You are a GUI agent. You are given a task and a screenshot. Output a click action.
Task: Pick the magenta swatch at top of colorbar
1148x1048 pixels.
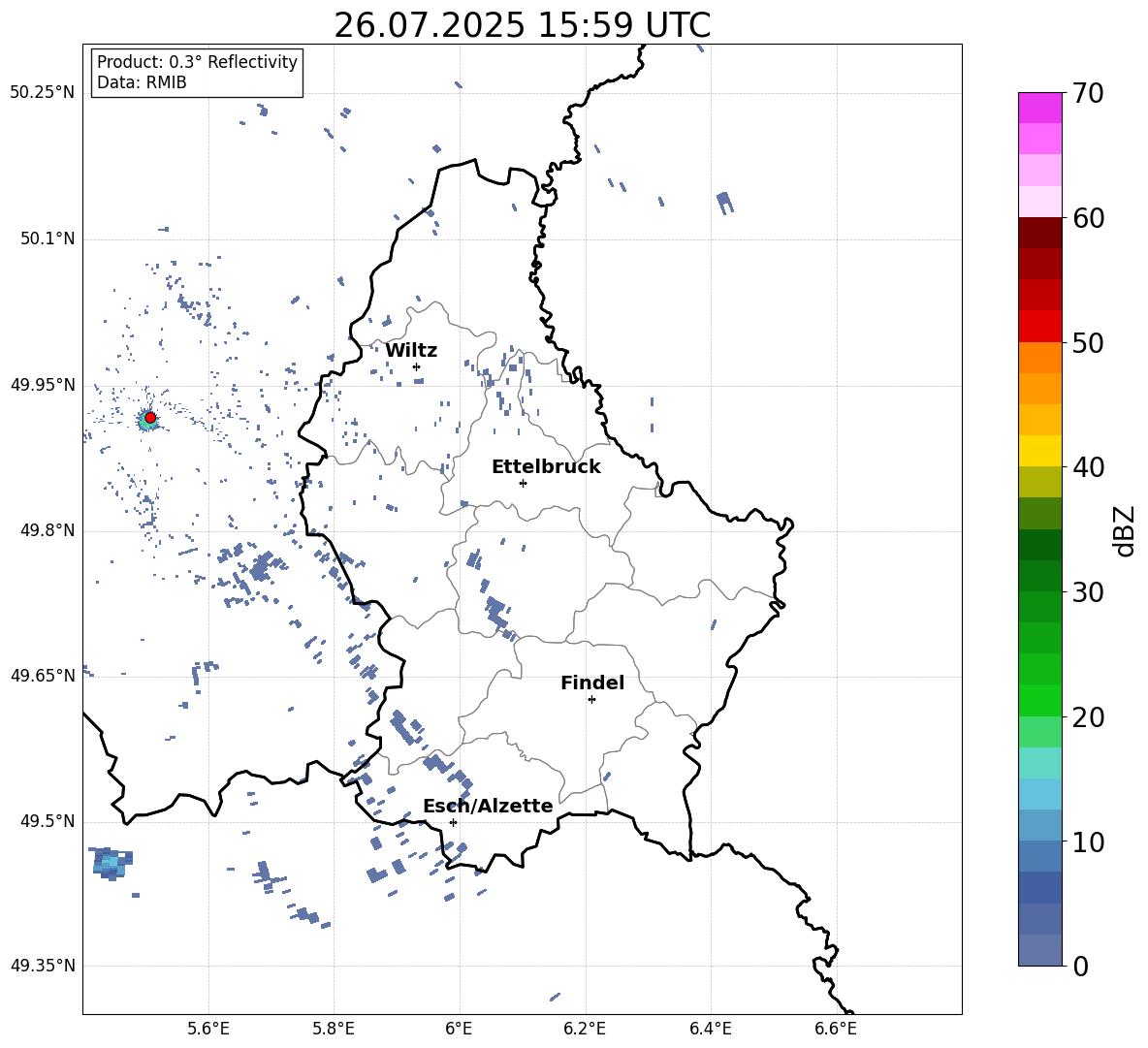1039,108
